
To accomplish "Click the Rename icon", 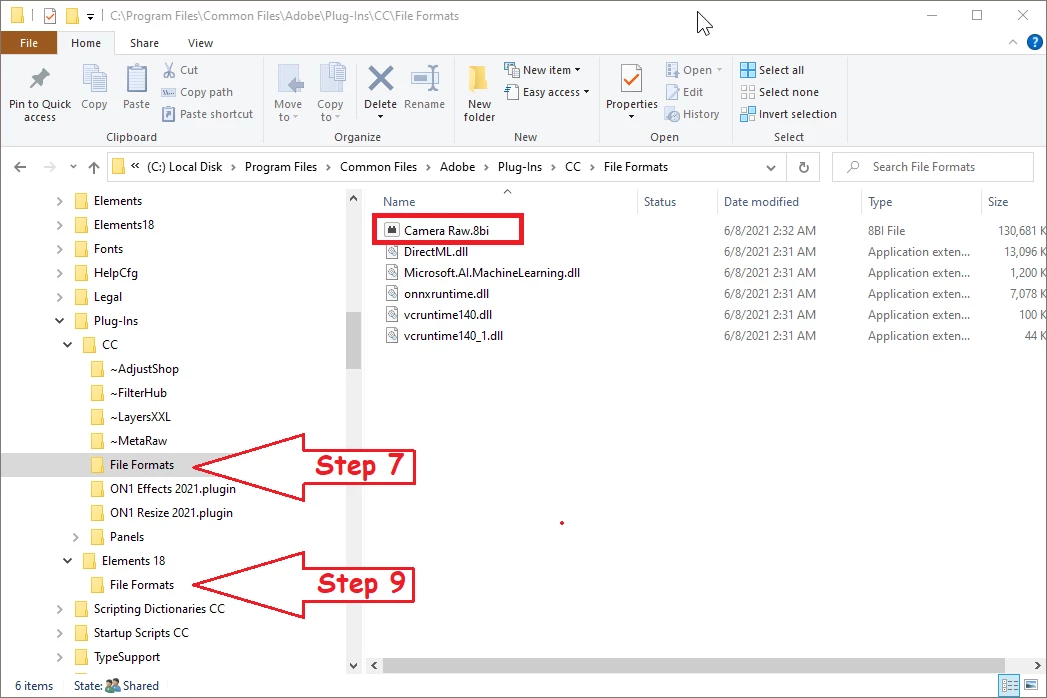I will point(424,79).
